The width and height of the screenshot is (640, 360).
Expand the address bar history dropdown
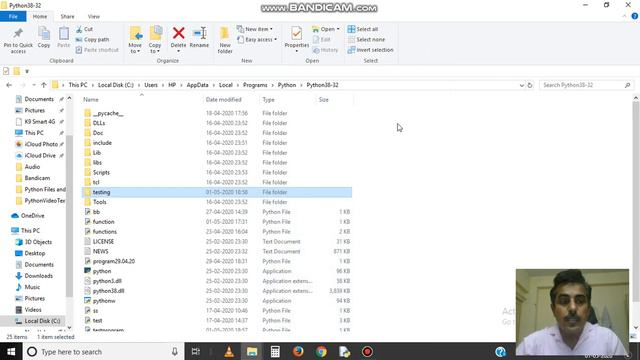pos(522,85)
